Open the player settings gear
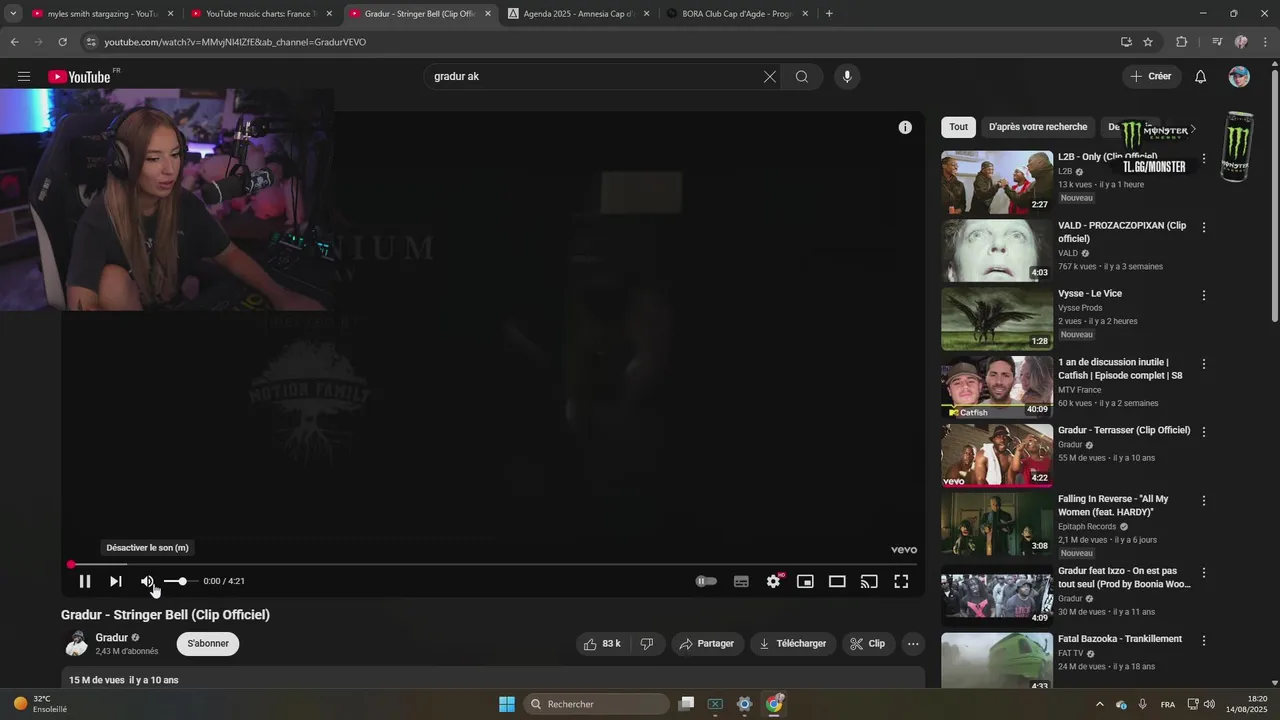The image size is (1280, 720). 773,581
